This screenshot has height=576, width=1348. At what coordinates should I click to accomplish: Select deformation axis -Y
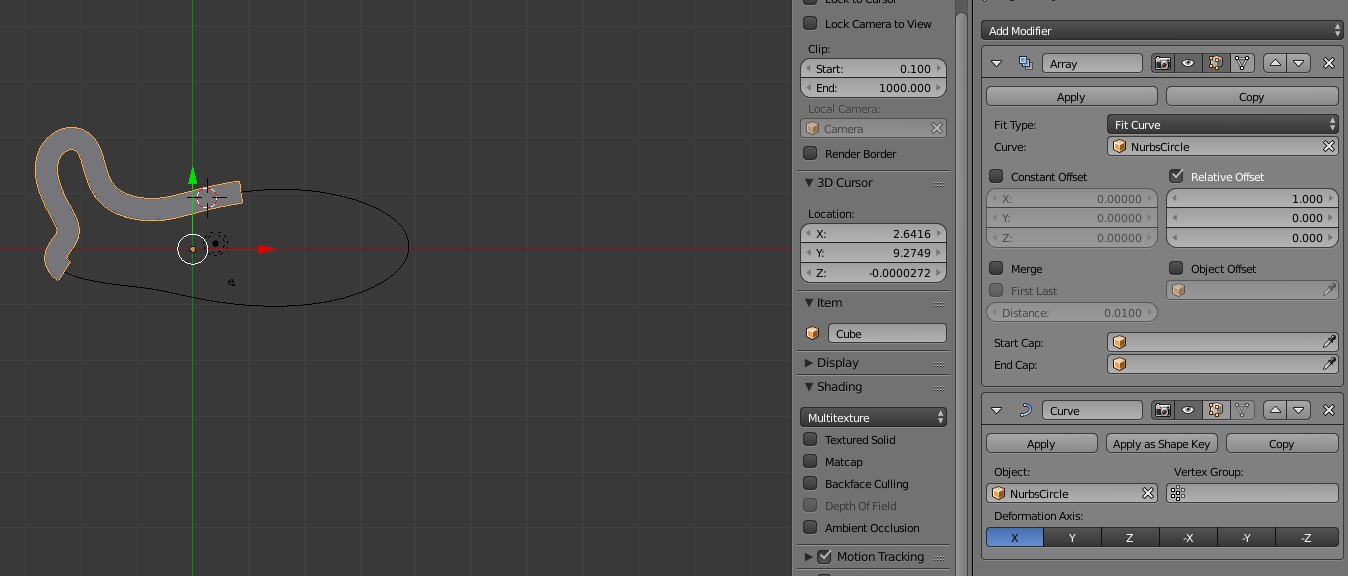[x=1247, y=538]
